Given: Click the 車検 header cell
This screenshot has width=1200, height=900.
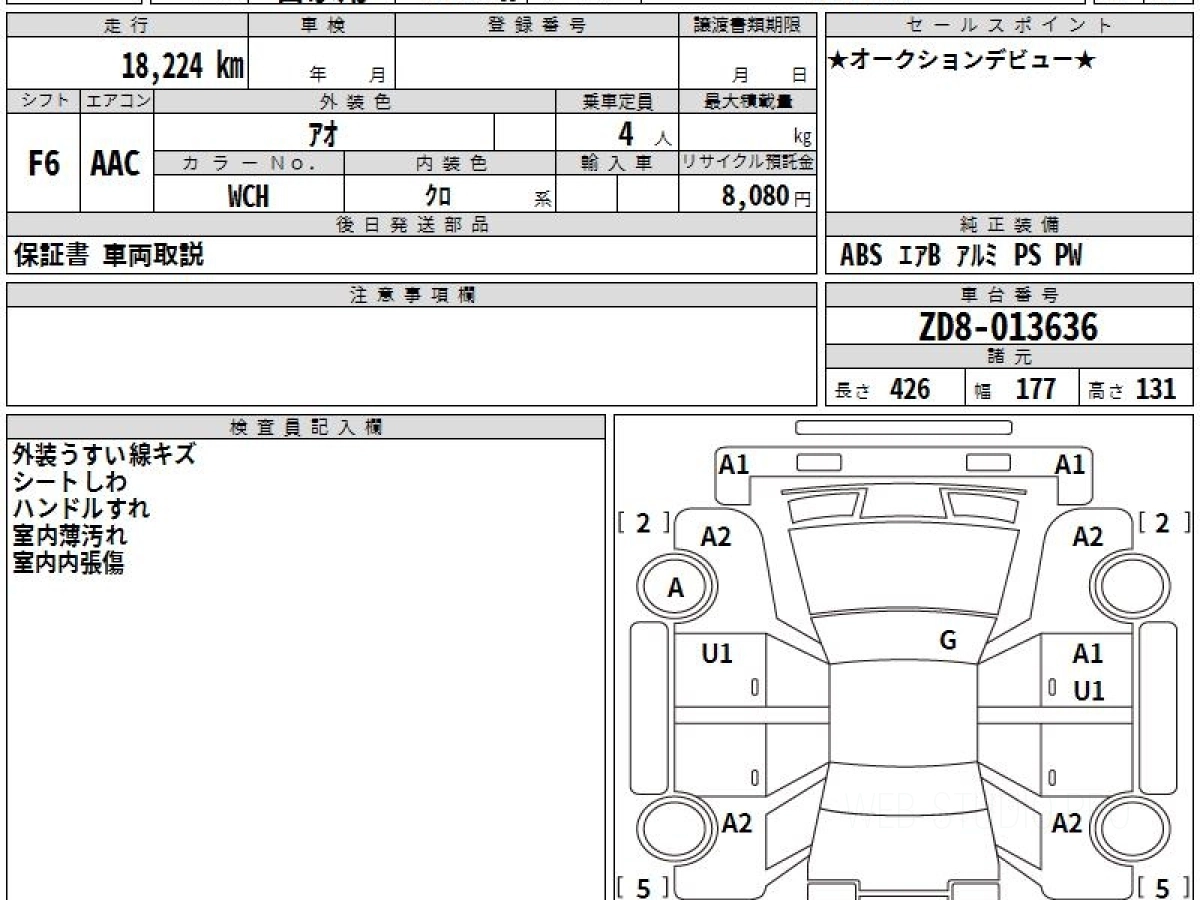Looking at the screenshot, I should click(x=322, y=26).
